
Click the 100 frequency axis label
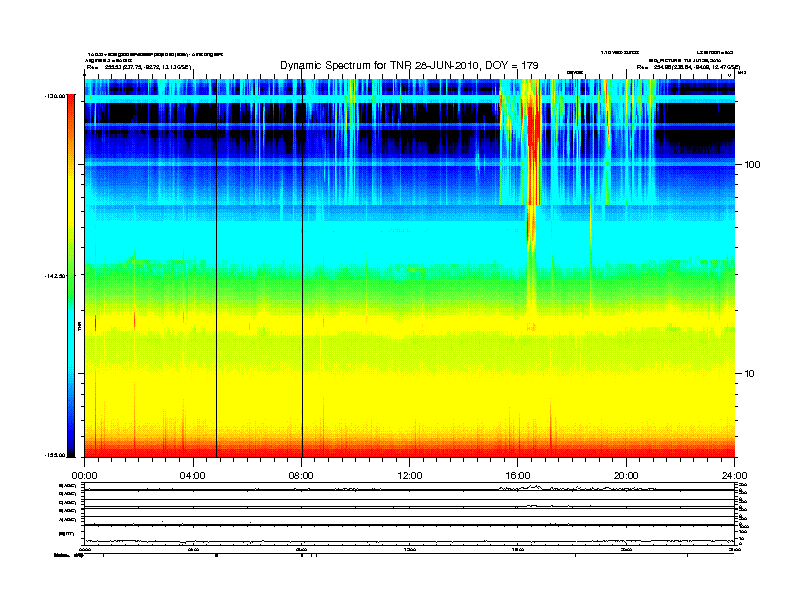[752, 165]
